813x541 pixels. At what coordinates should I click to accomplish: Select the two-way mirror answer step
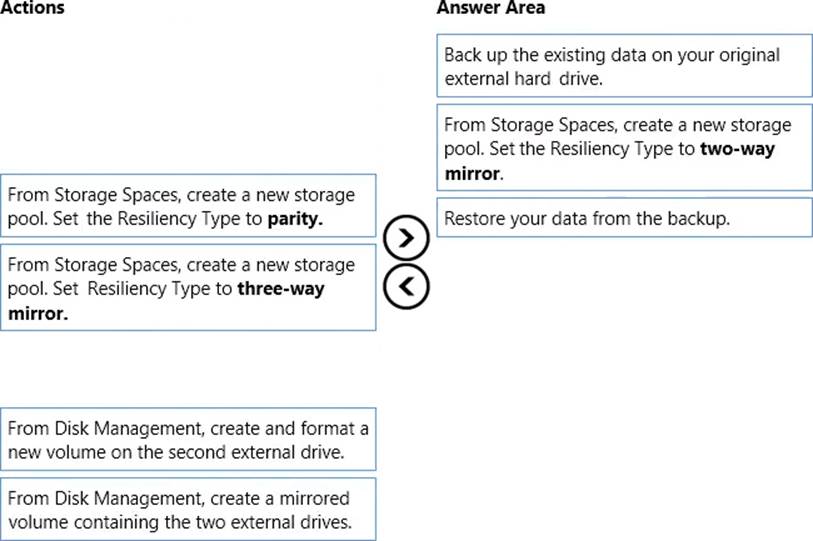point(624,147)
